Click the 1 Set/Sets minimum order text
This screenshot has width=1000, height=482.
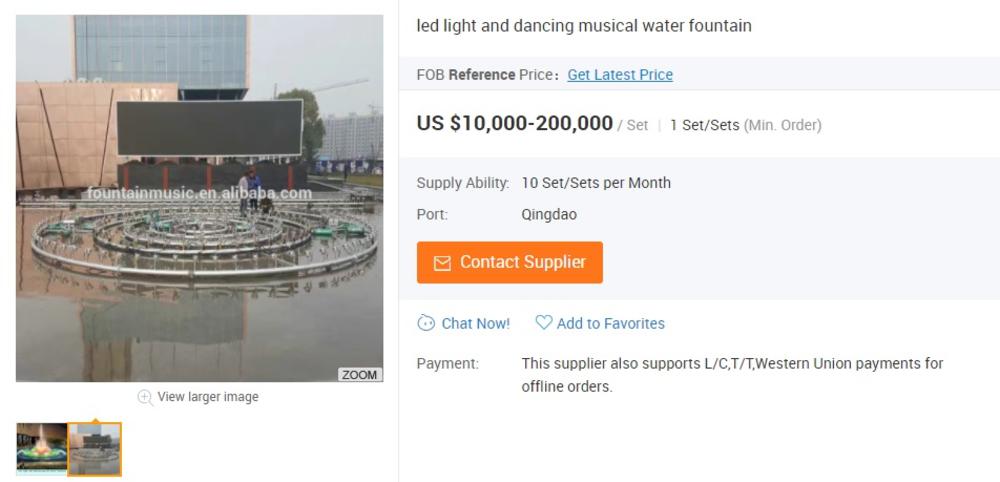745,125
